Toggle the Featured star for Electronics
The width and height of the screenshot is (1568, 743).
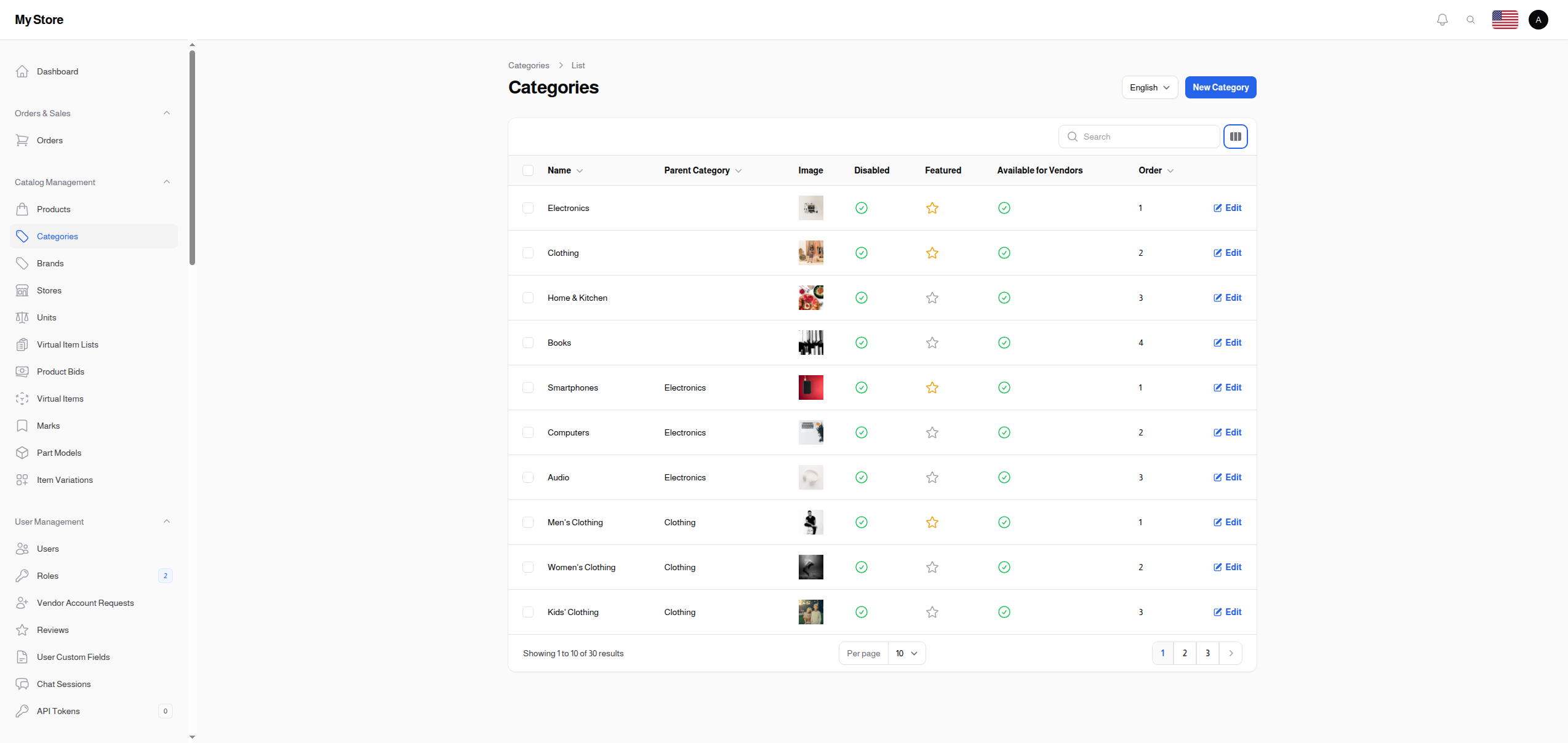point(932,208)
